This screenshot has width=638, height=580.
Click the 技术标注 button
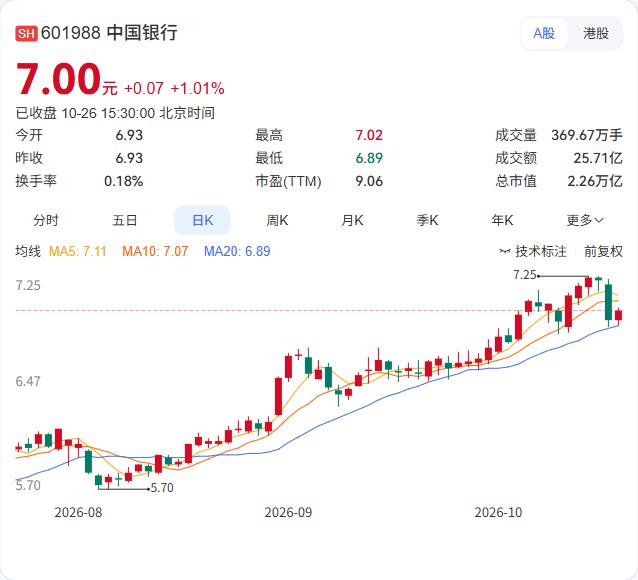point(533,251)
